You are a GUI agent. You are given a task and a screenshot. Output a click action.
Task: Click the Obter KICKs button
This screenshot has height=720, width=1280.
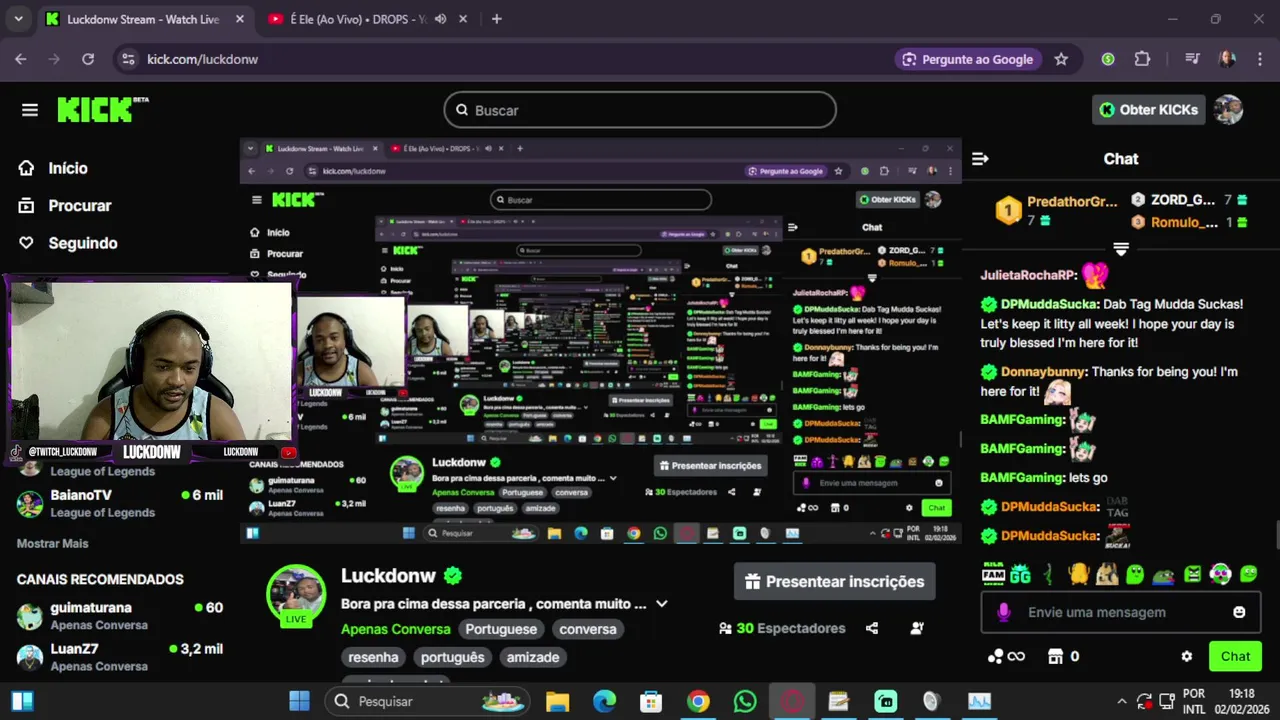(x=1148, y=110)
